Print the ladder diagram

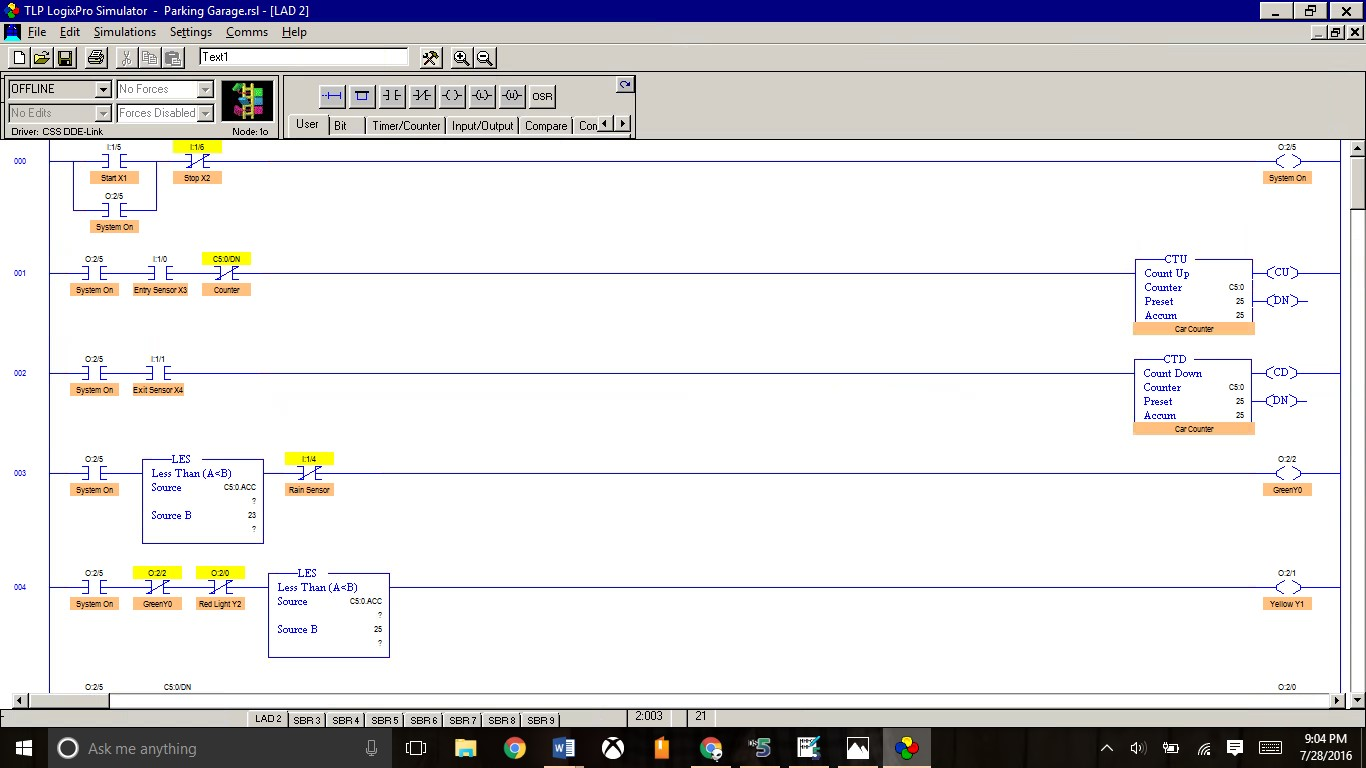point(95,57)
